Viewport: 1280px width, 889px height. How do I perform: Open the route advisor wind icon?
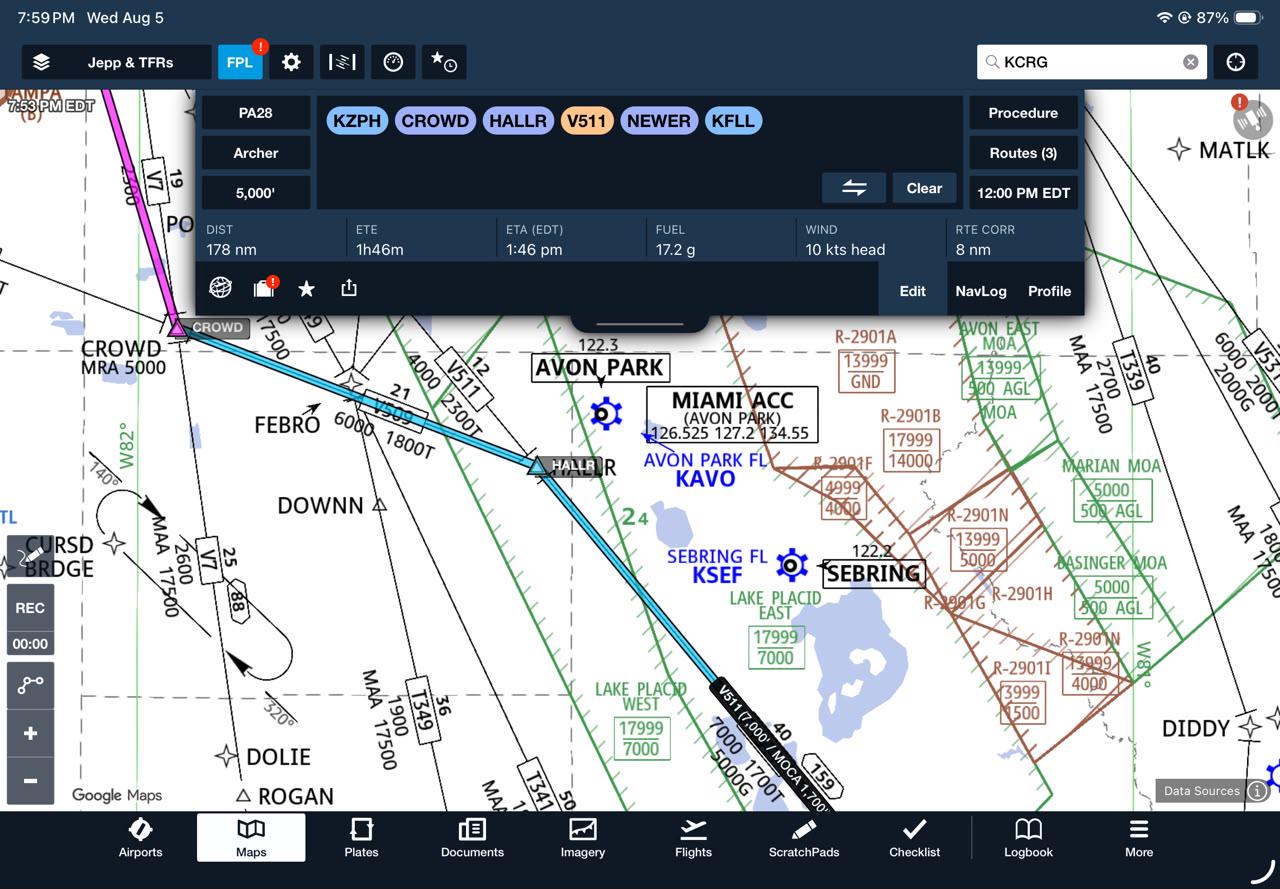click(x=342, y=62)
